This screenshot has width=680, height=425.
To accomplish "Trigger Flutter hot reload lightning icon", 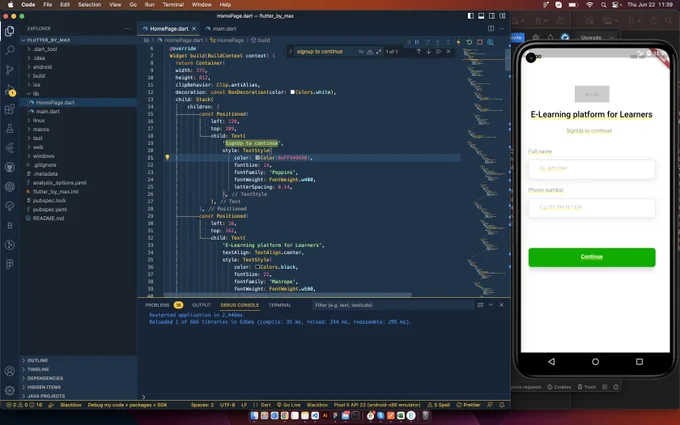I will [x=458, y=42].
